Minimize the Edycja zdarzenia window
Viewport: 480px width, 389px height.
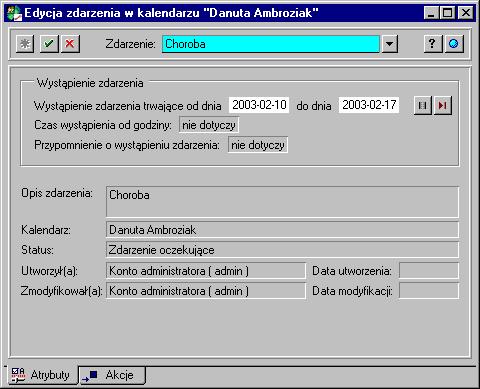(x=431, y=13)
